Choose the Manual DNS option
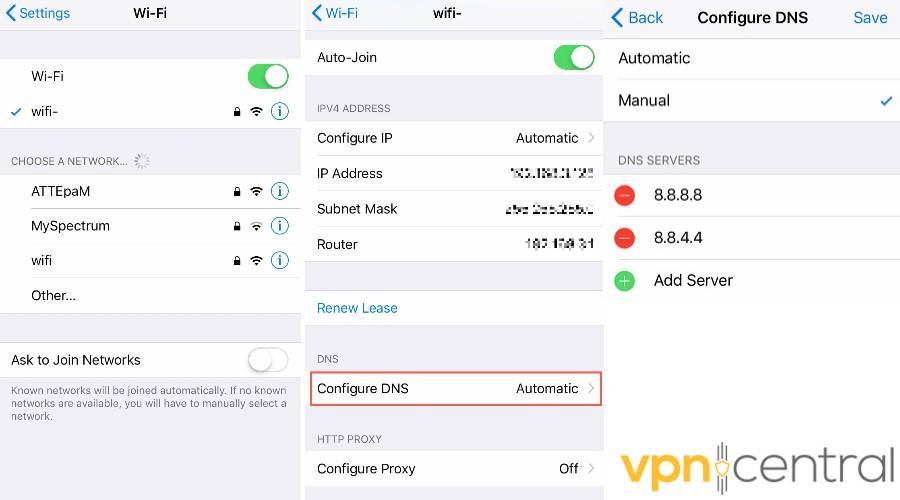This screenshot has width=900, height=500. pyautogui.click(x=752, y=100)
